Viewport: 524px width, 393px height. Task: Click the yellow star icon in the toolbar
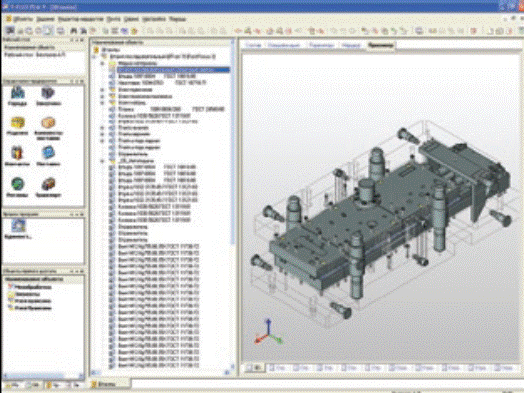click(134, 31)
